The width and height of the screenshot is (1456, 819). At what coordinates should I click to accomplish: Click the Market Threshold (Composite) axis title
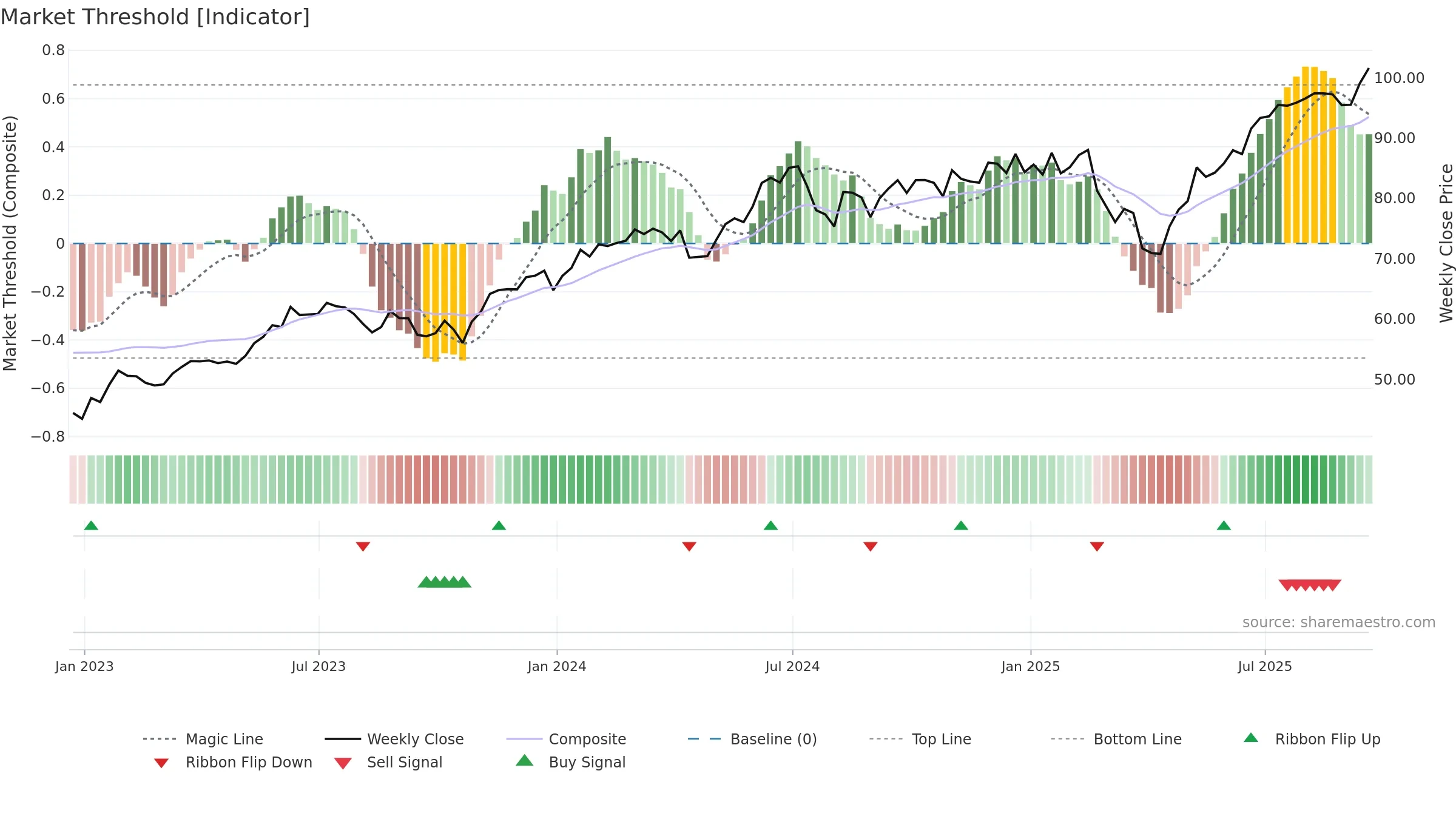pos(10,243)
